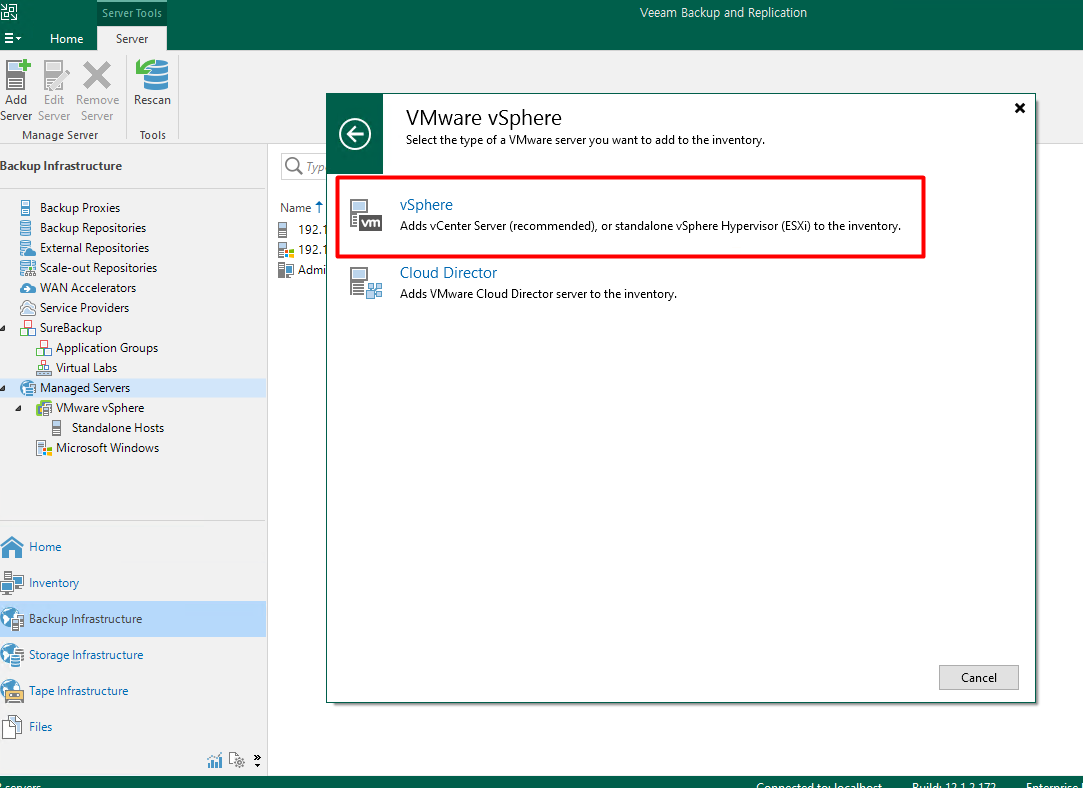This screenshot has height=788, width=1083.
Task: Switch to the Home ribbon tab
Action: tap(66, 39)
